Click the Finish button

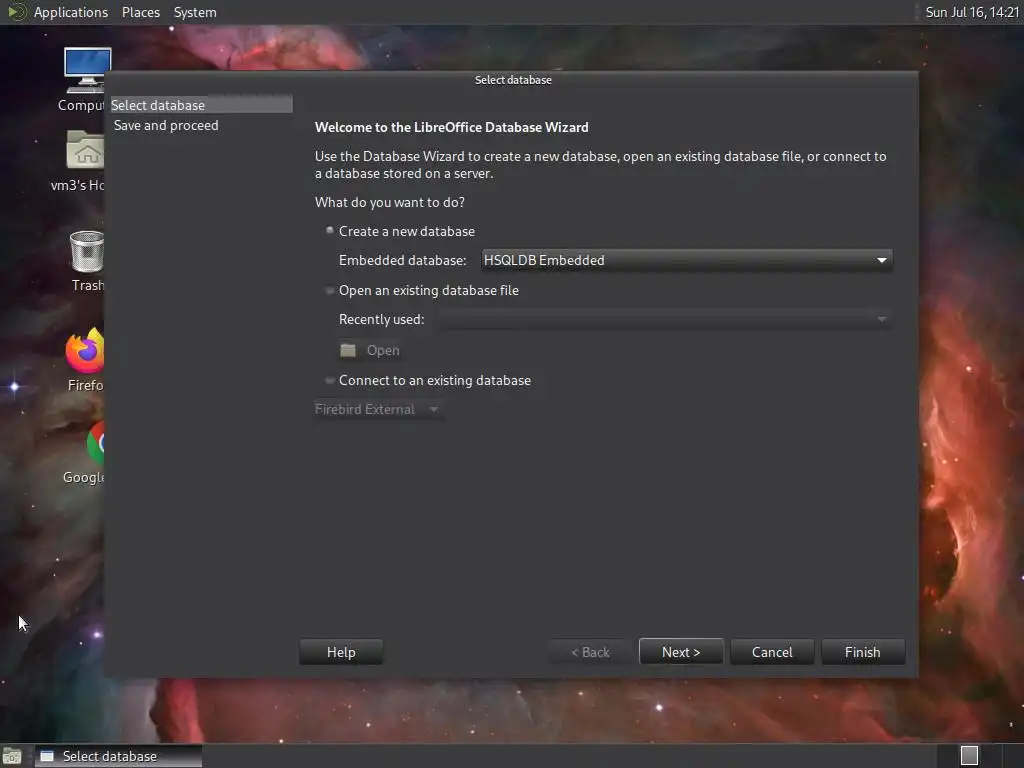point(862,652)
